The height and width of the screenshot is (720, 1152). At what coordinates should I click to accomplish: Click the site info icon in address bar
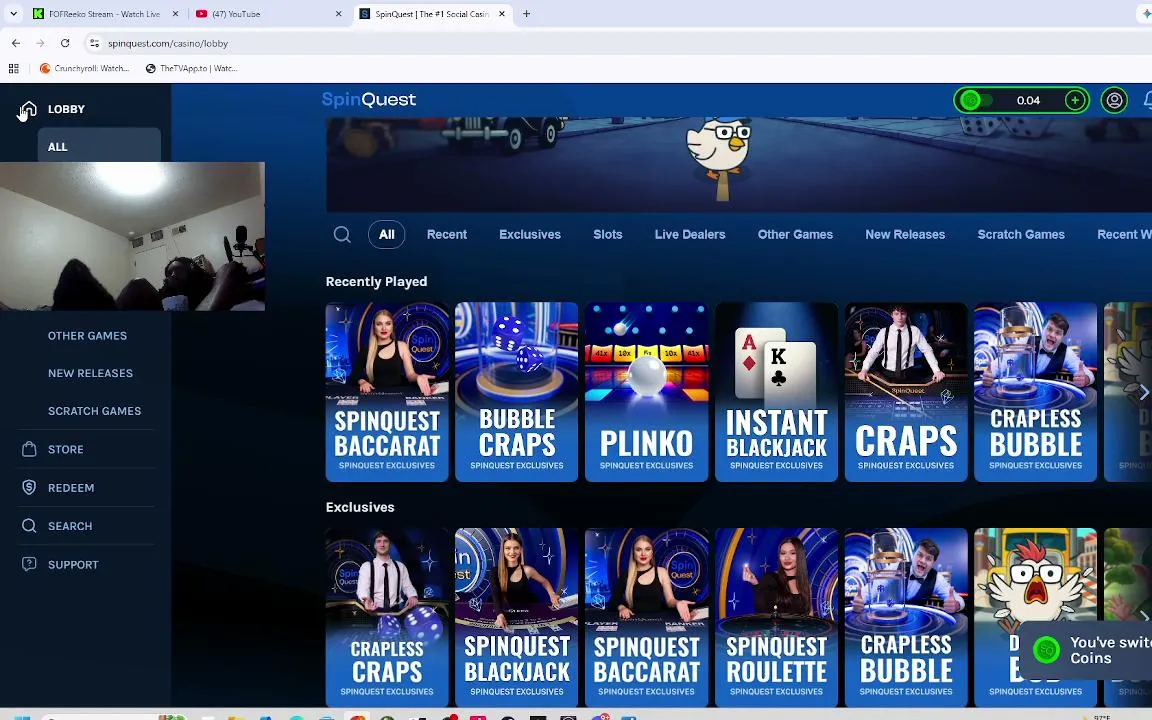[94, 43]
